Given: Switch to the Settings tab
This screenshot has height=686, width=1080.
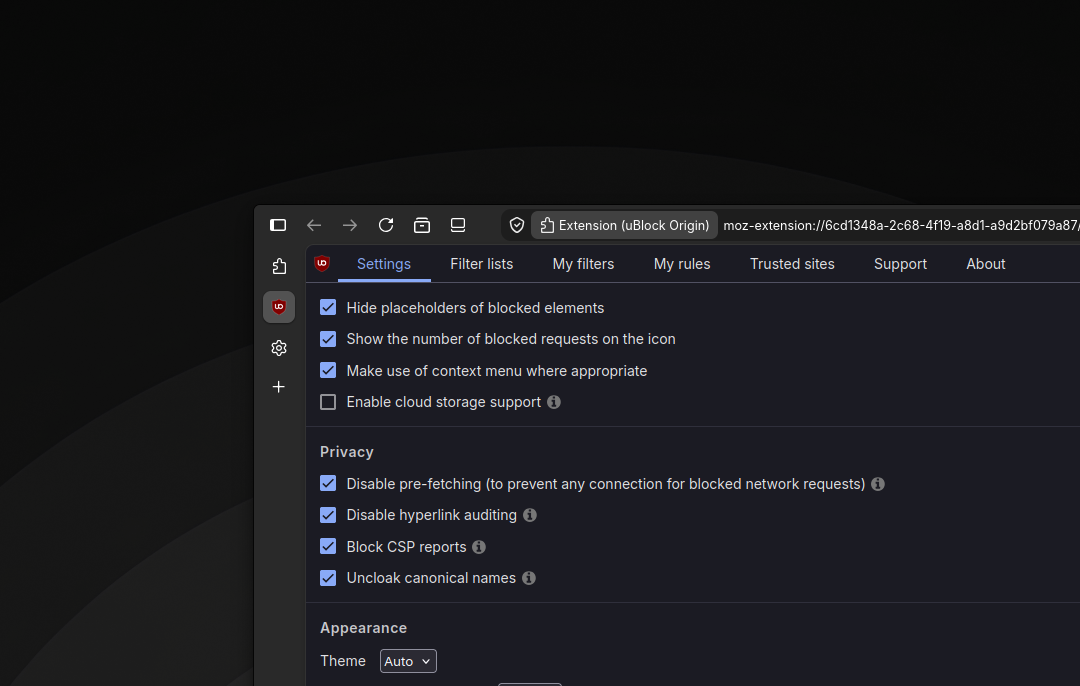Looking at the screenshot, I should click(x=384, y=264).
